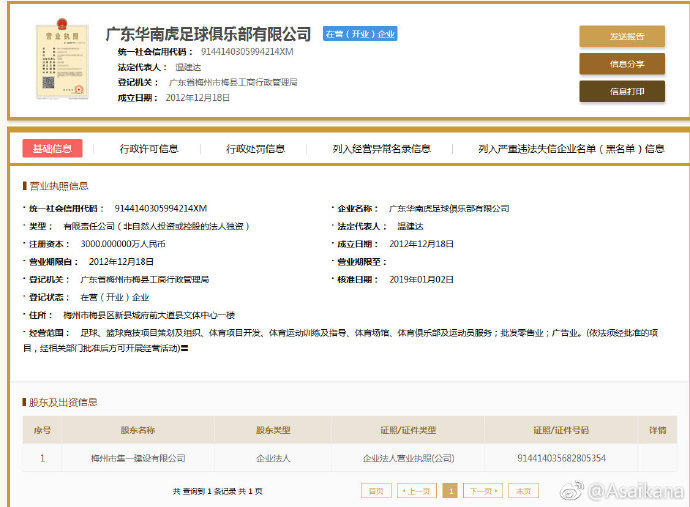This screenshot has height=507, width=690.
Task: Click the 股东名称 column header
Action: 138,430
